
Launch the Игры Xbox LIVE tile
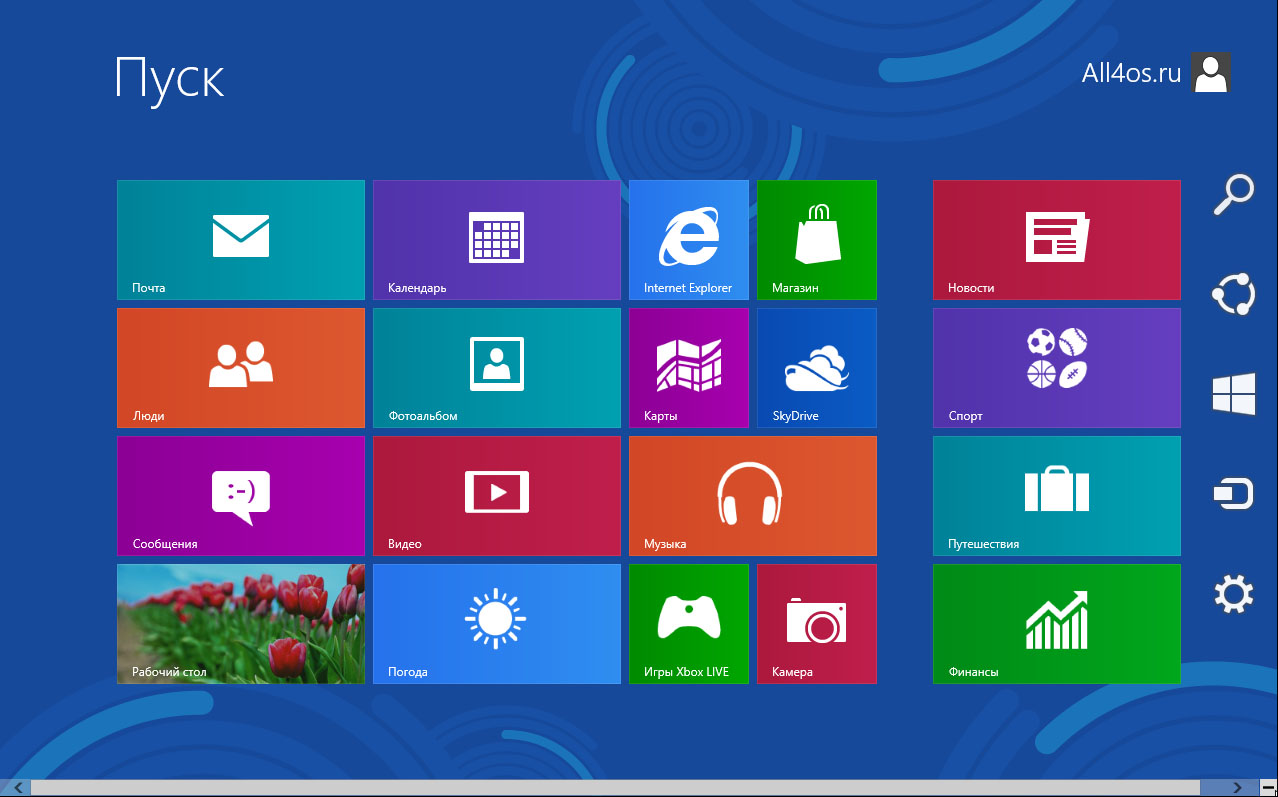(689, 624)
